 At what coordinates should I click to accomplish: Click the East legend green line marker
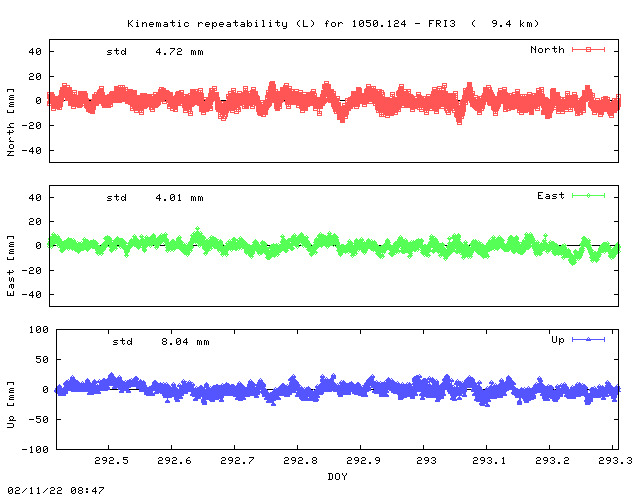(x=588, y=196)
